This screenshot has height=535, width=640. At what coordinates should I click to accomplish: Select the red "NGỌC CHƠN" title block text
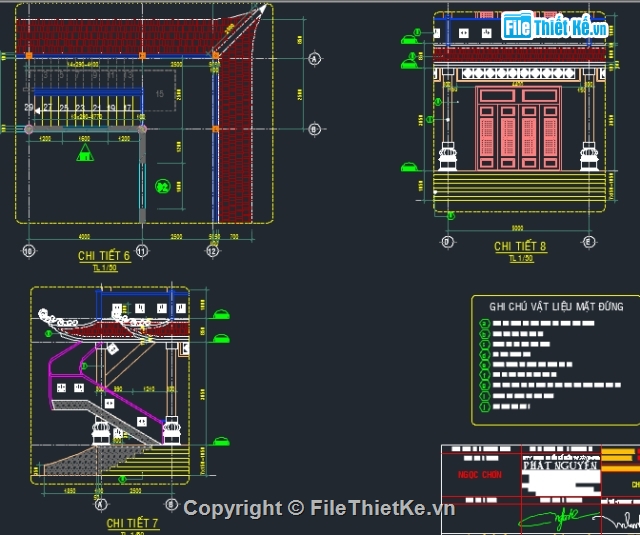click(x=480, y=475)
